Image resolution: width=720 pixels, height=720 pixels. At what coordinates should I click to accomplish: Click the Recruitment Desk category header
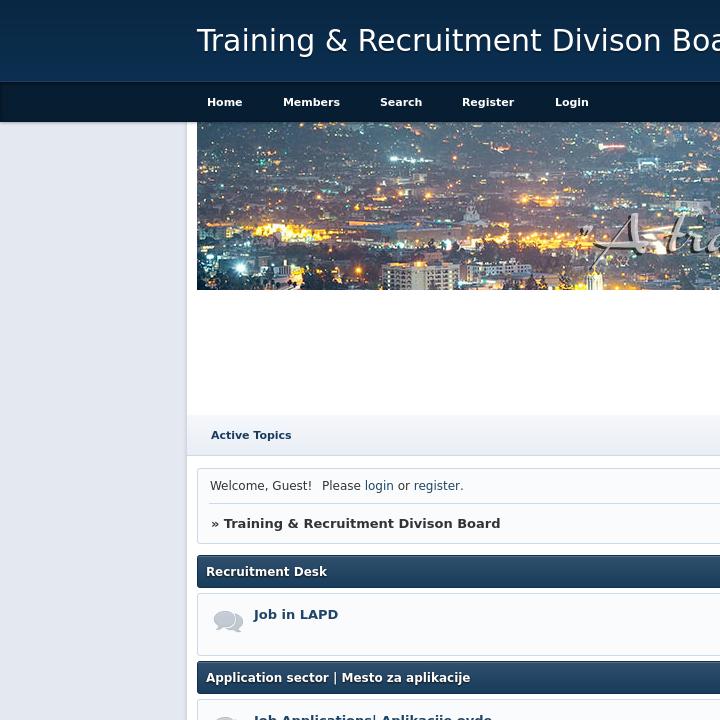coord(266,572)
